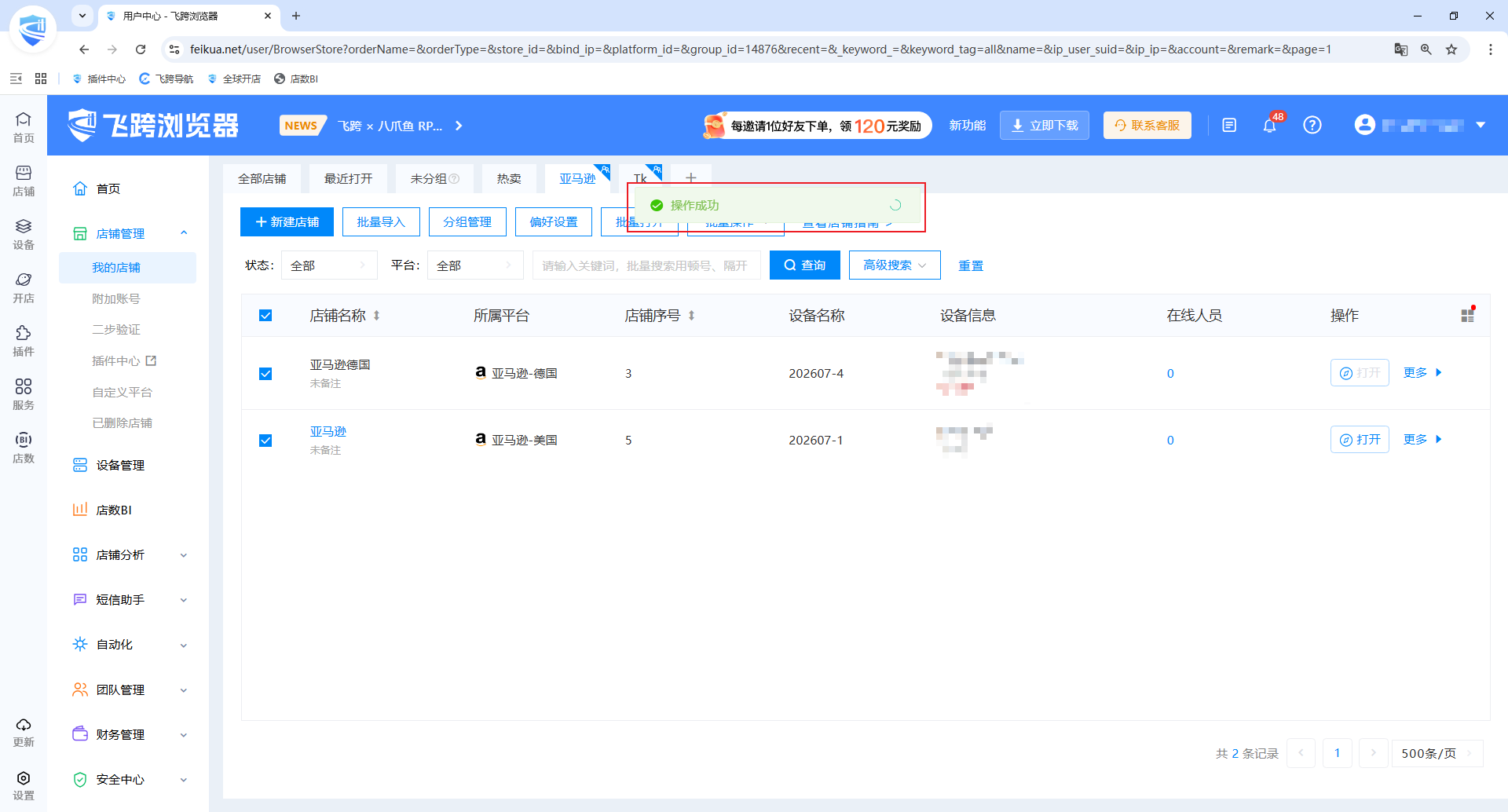The image size is (1508, 812).
Task: Click the 重置 link
Action: [971, 265]
